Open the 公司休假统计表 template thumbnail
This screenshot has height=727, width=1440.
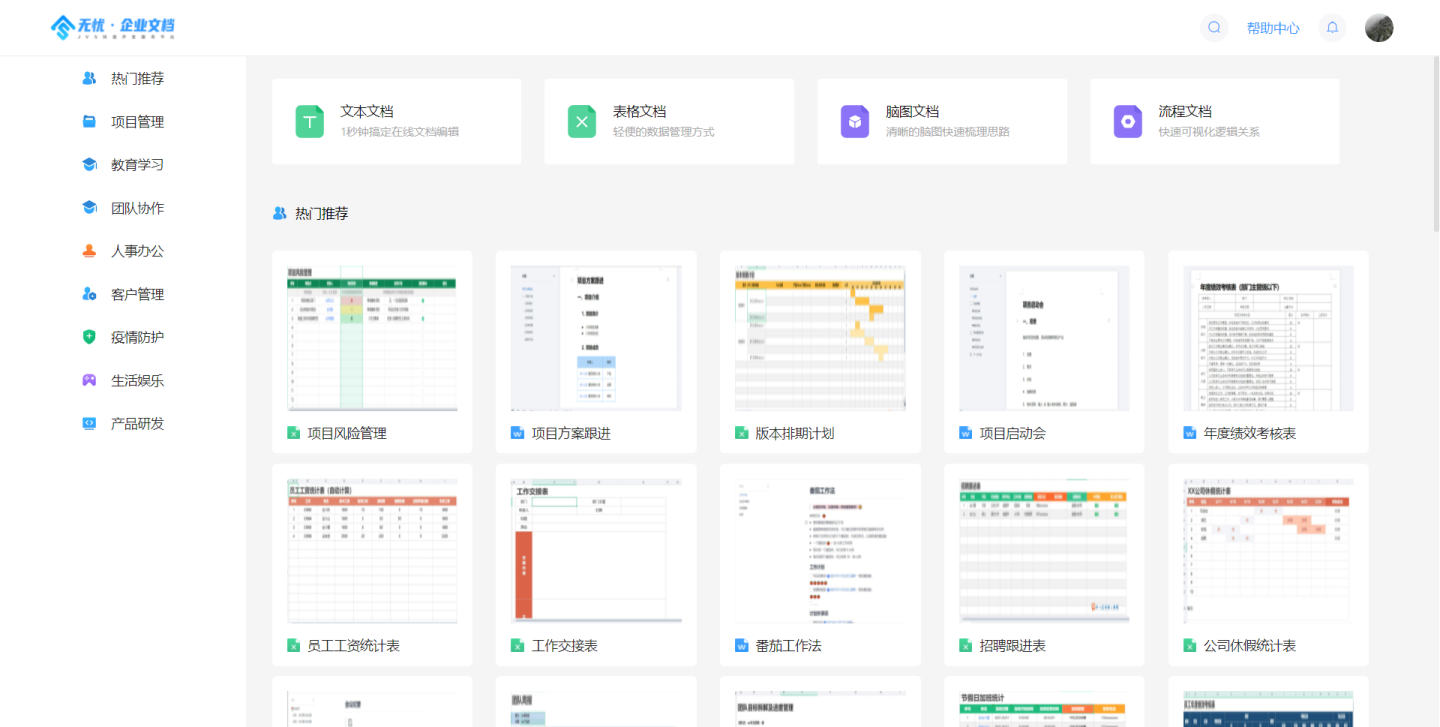coord(1268,551)
